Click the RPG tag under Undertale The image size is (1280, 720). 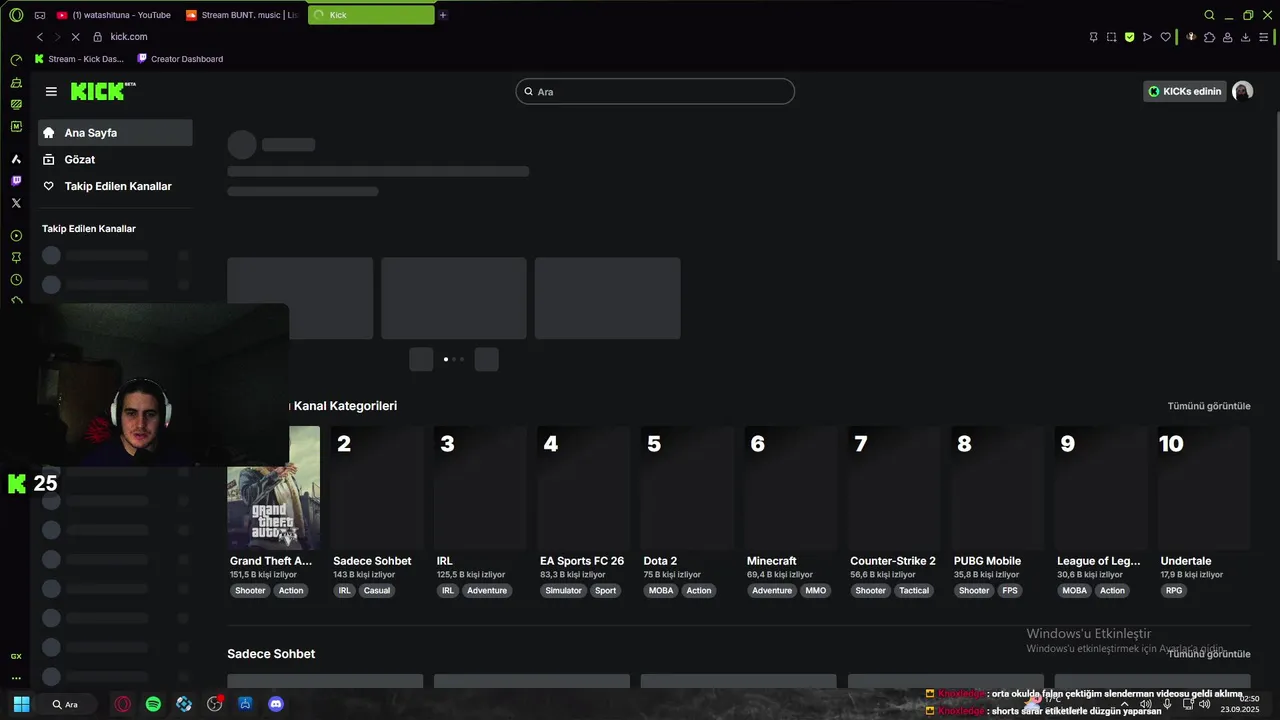[1174, 591]
